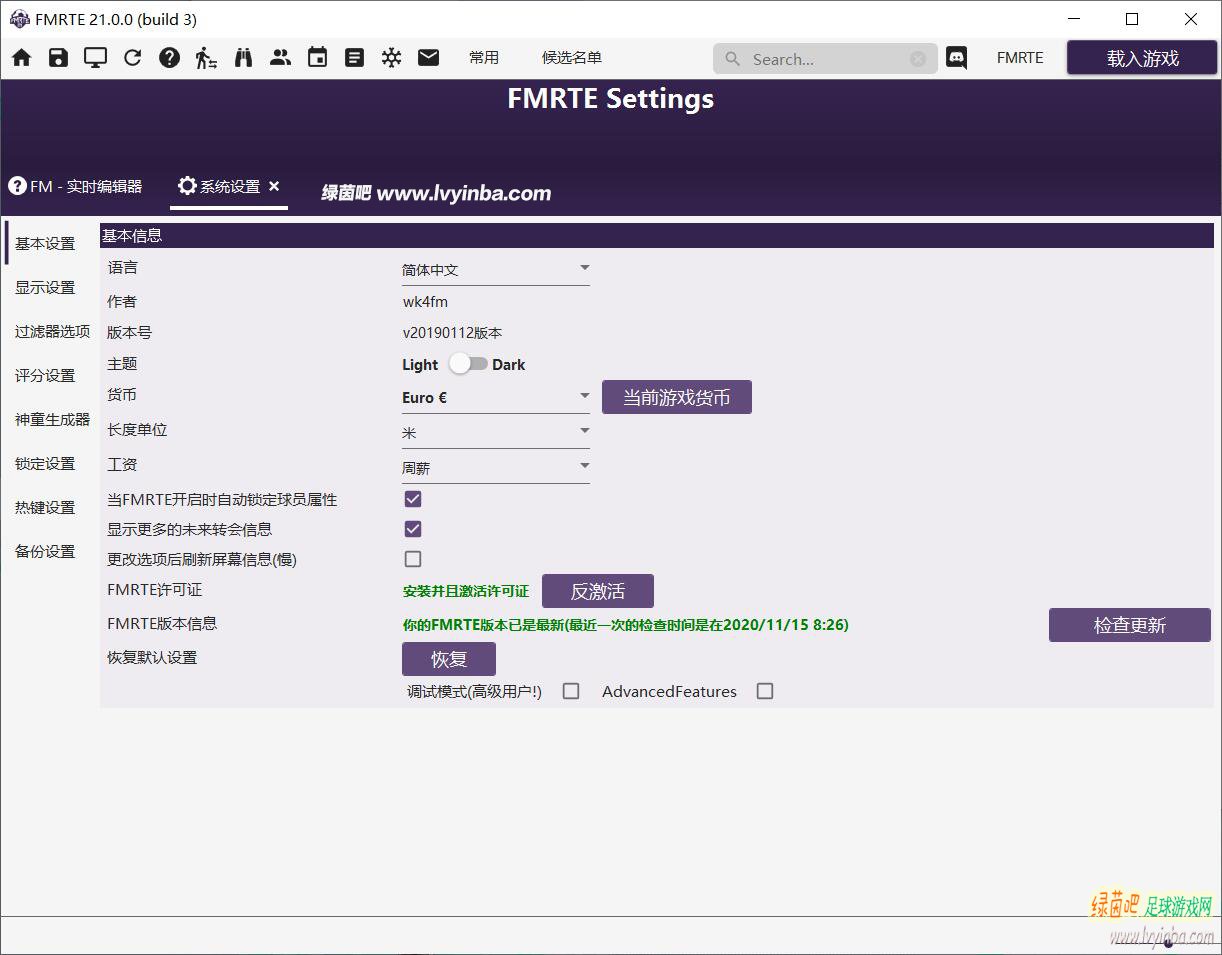Click the 恢复 defaults button
This screenshot has height=955, width=1222.
(x=449, y=659)
